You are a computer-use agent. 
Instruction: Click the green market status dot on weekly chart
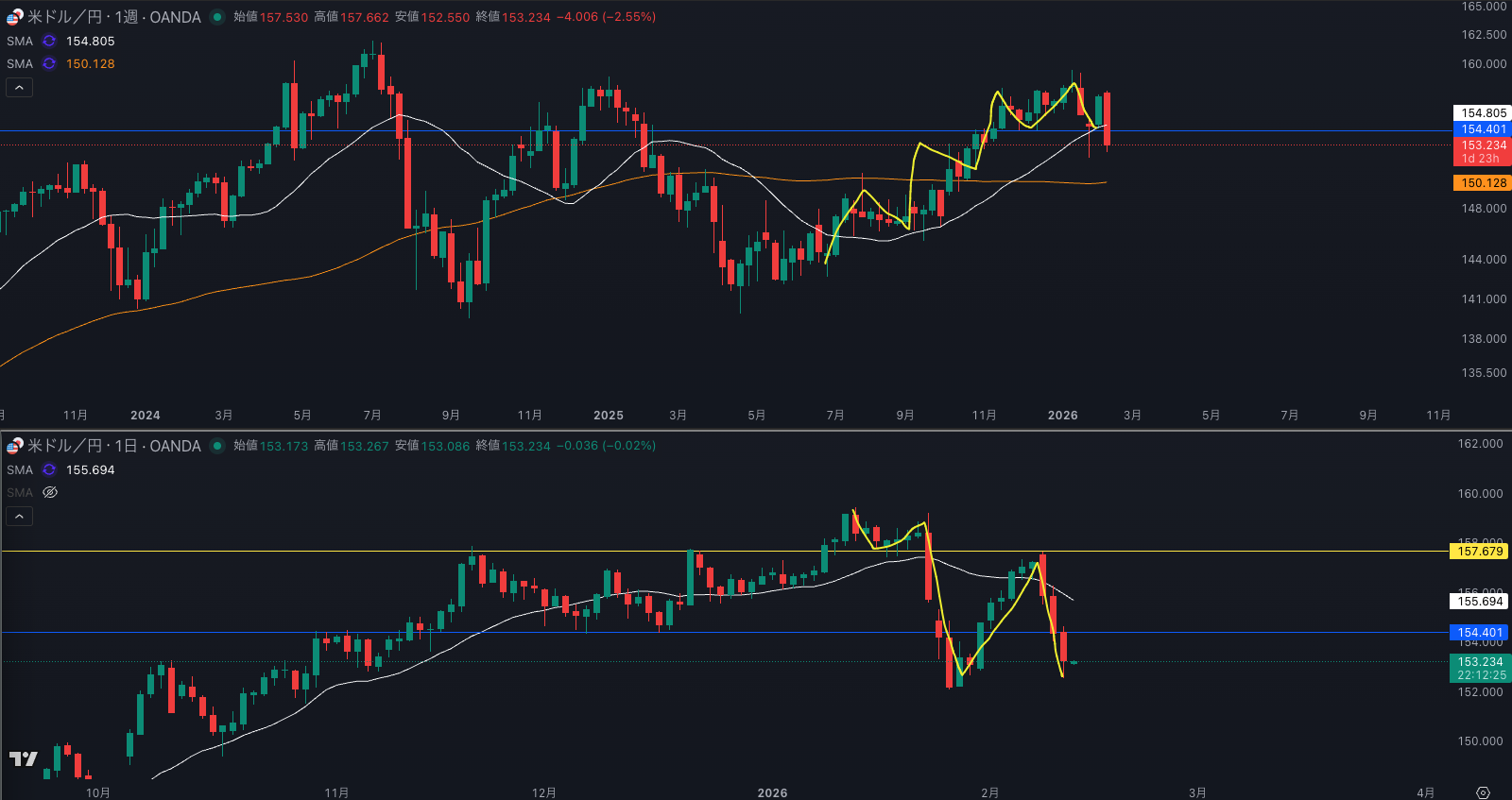[x=217, y=17]
